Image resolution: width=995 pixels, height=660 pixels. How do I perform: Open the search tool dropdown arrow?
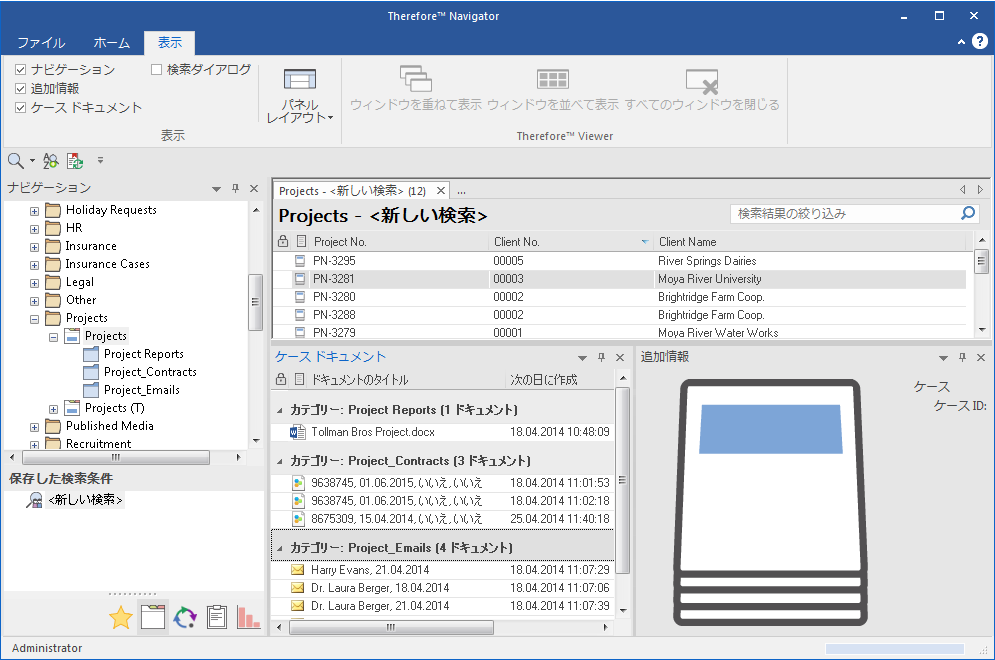[x=32, y=161]
